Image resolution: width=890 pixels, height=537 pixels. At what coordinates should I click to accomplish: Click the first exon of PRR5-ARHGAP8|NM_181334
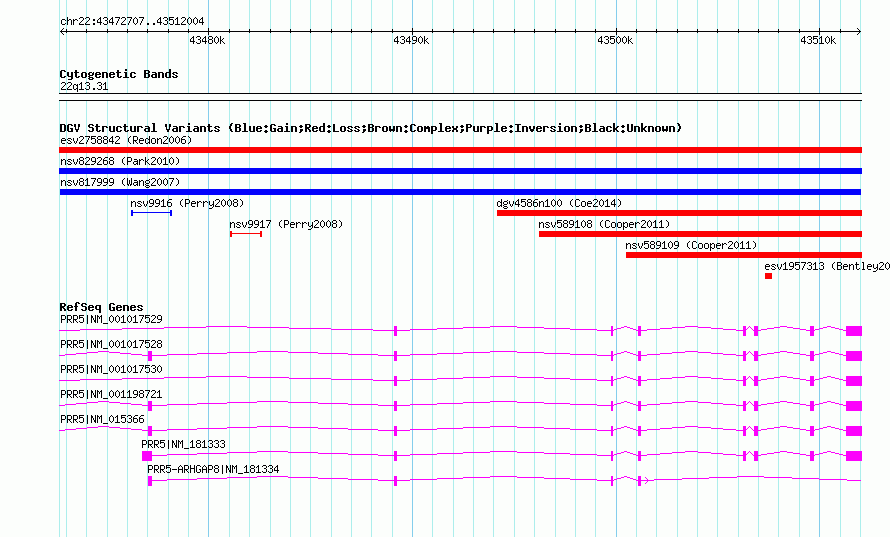[x=150, y=481]
